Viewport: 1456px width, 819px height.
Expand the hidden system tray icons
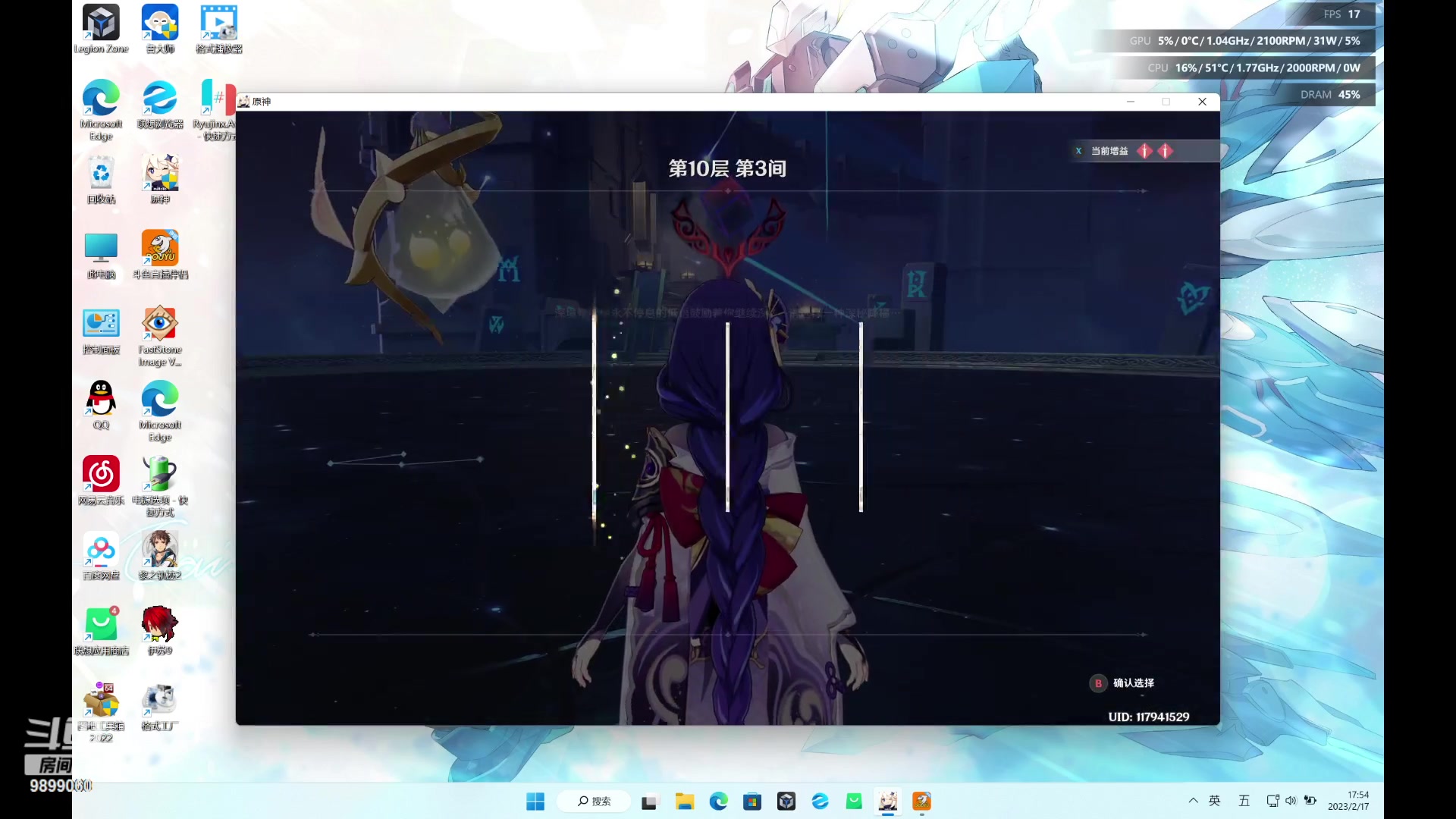[1193, 801]
